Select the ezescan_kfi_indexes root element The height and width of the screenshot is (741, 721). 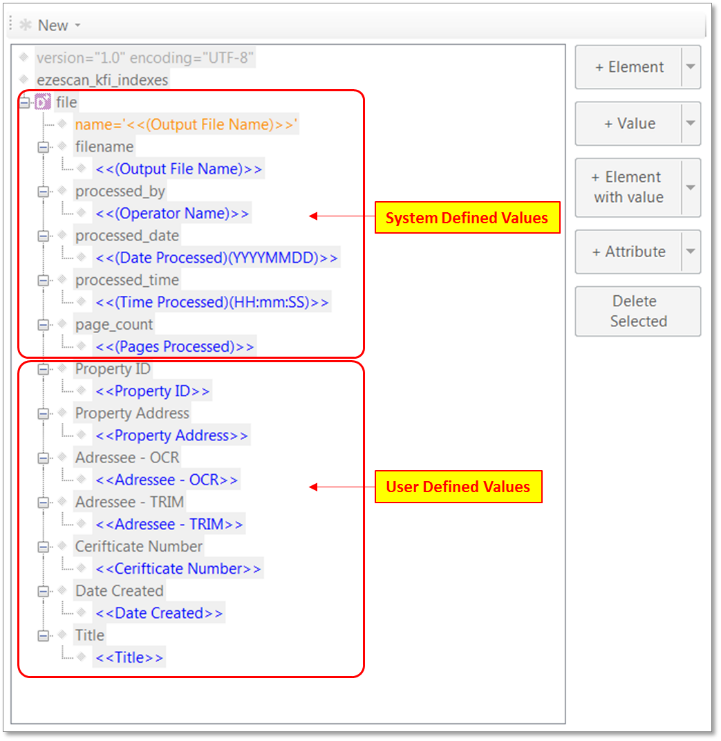tap(103, 79)
